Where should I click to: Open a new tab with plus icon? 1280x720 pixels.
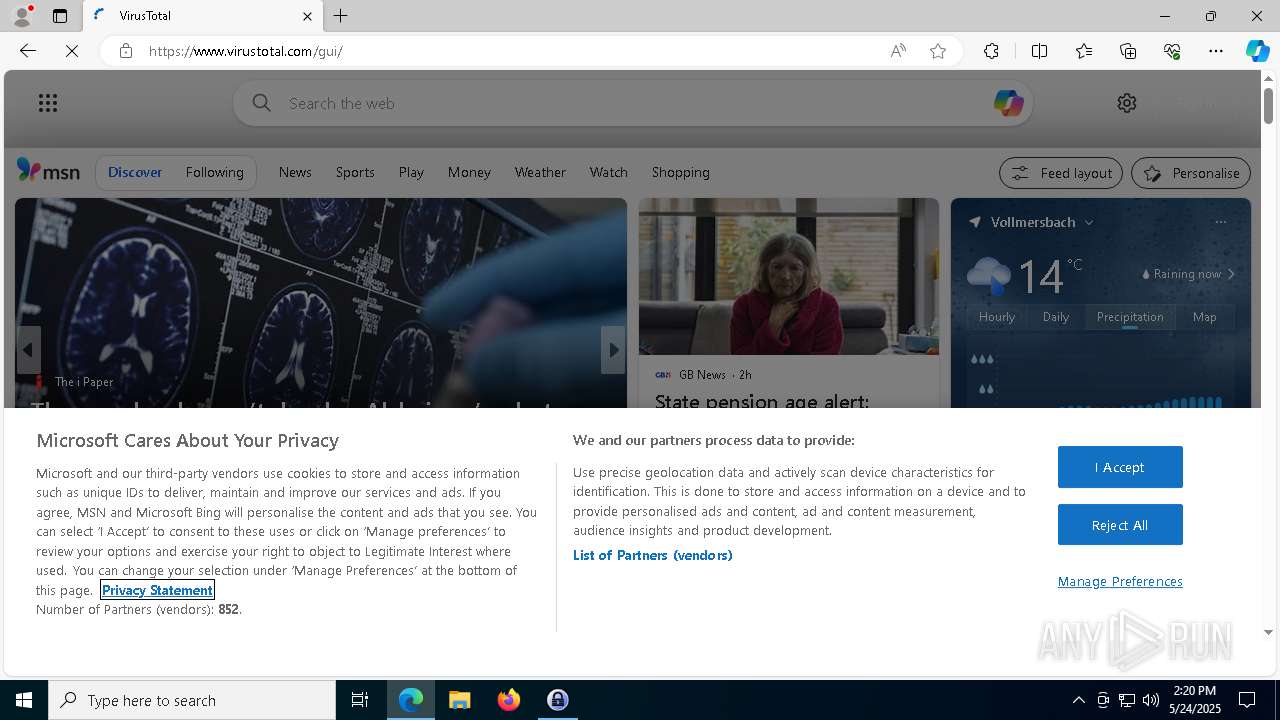click(x=341, y=16)
